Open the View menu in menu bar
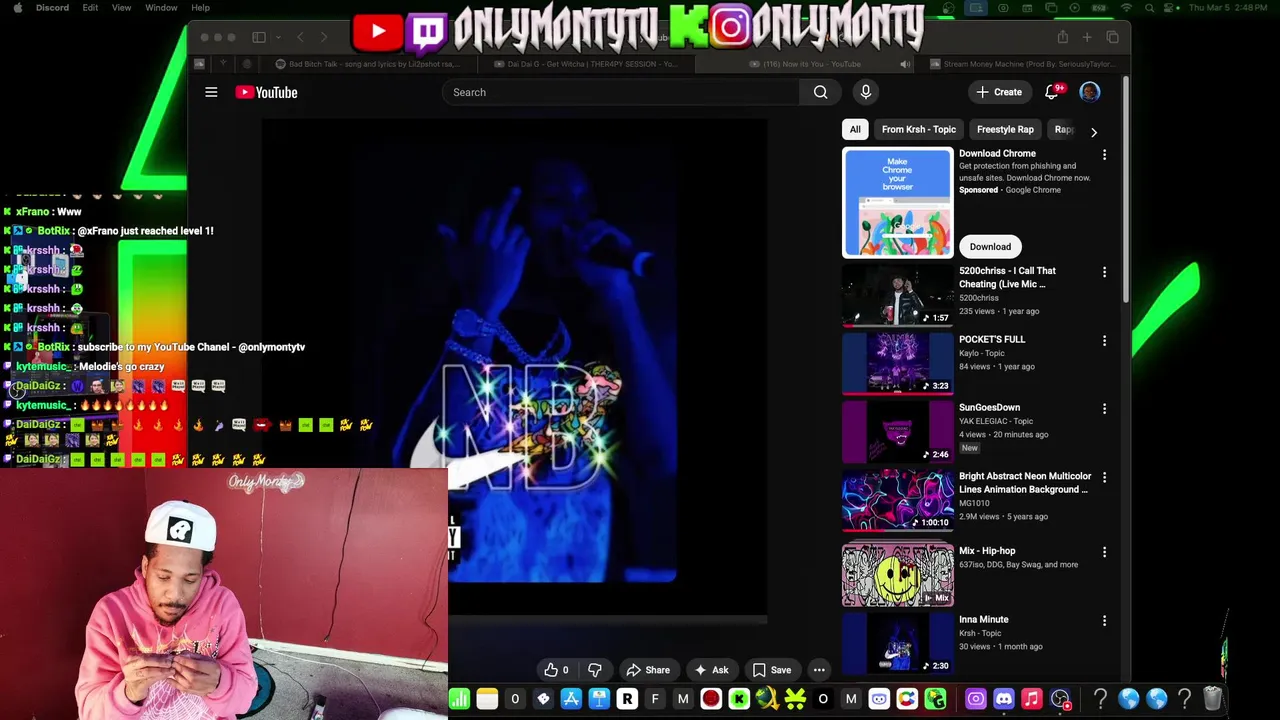 pyautogui.click(x=121, y=7)
